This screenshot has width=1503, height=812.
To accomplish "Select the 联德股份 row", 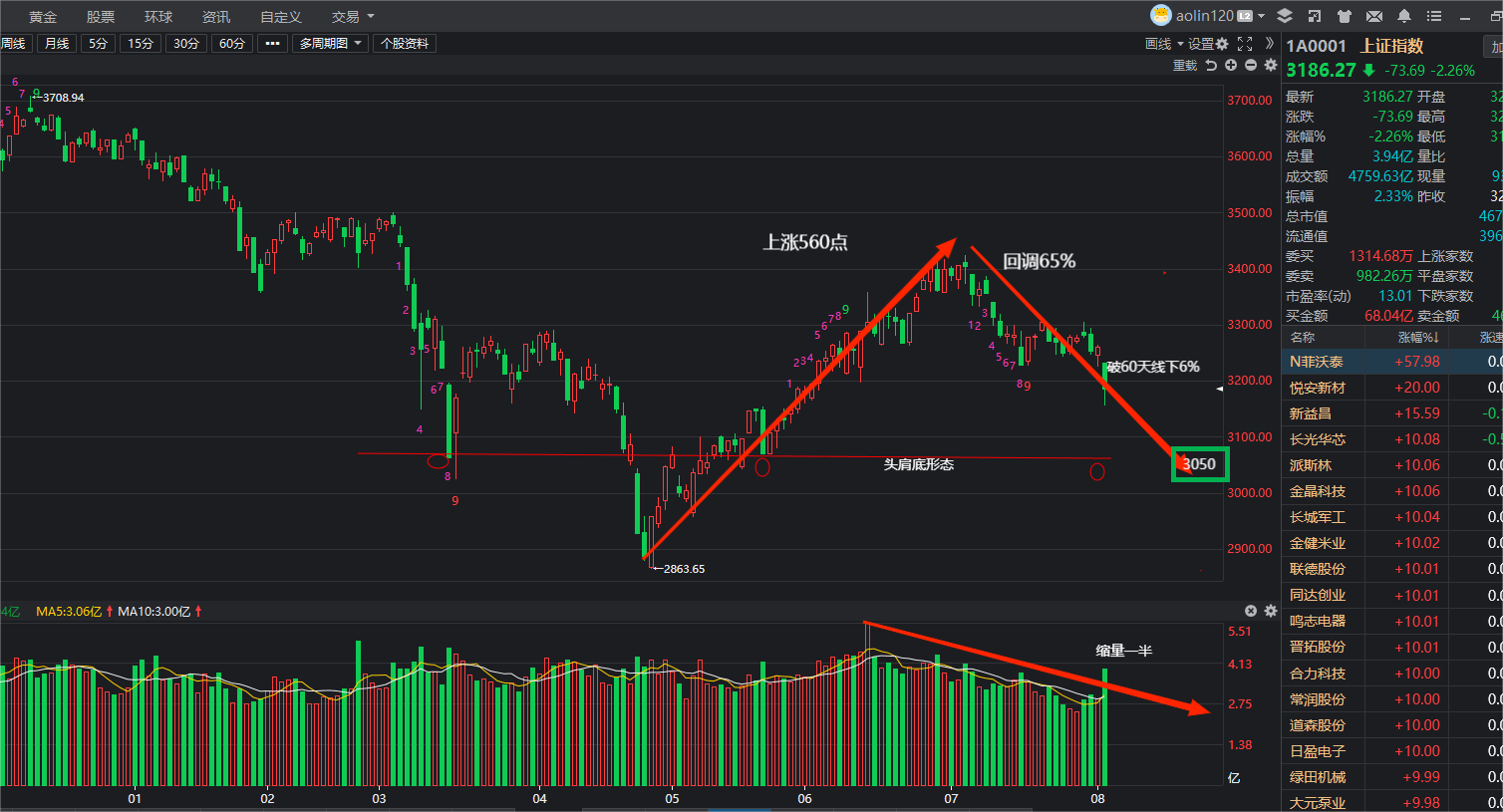I will [x=1392, y=569].
